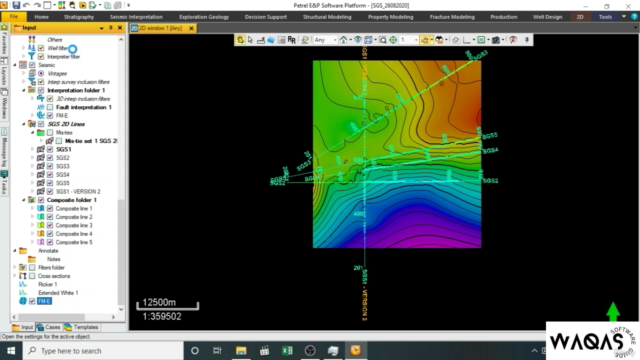Open the color table icon in quick access
The height and width of the screenshot is (360, 640).
[62, 5]
